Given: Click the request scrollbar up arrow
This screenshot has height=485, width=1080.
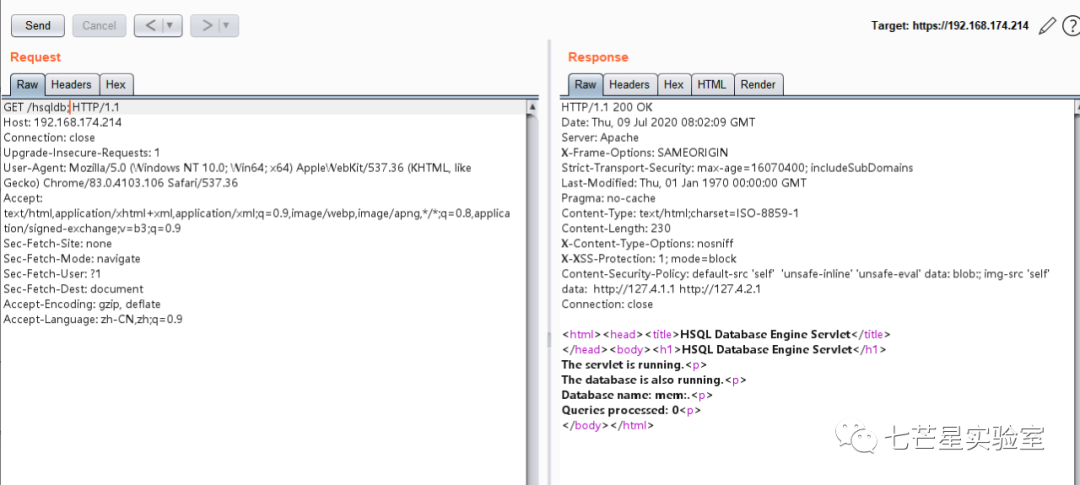Looking at the screenshot, I should (532, 107).
